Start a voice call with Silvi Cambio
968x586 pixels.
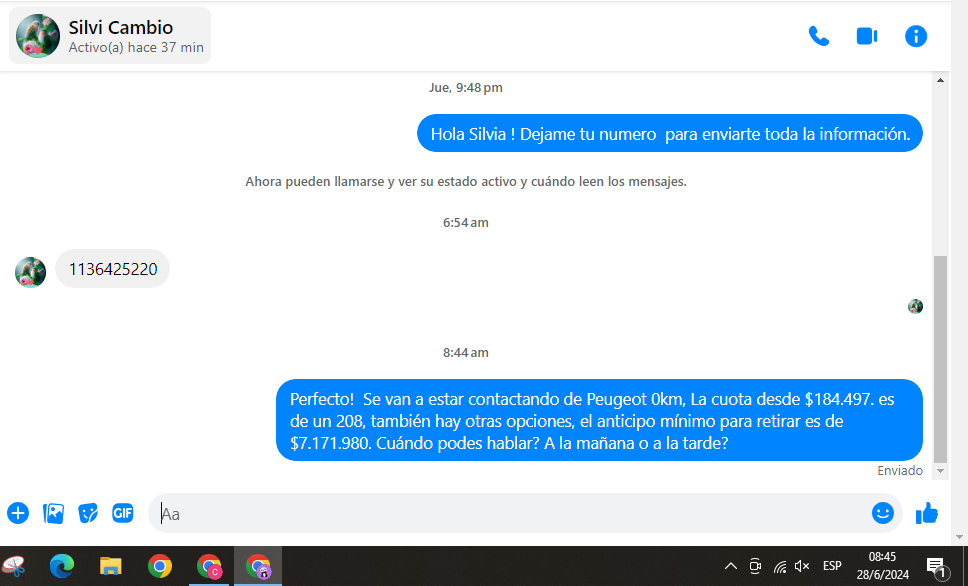[818, 36]
